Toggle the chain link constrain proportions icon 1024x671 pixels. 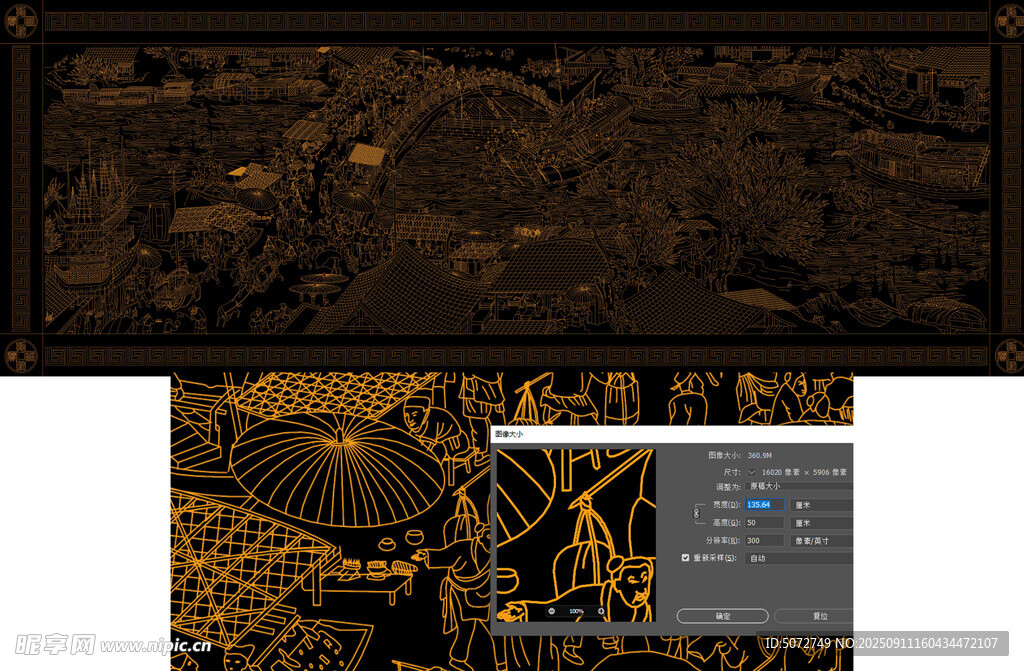click(697, 513)
